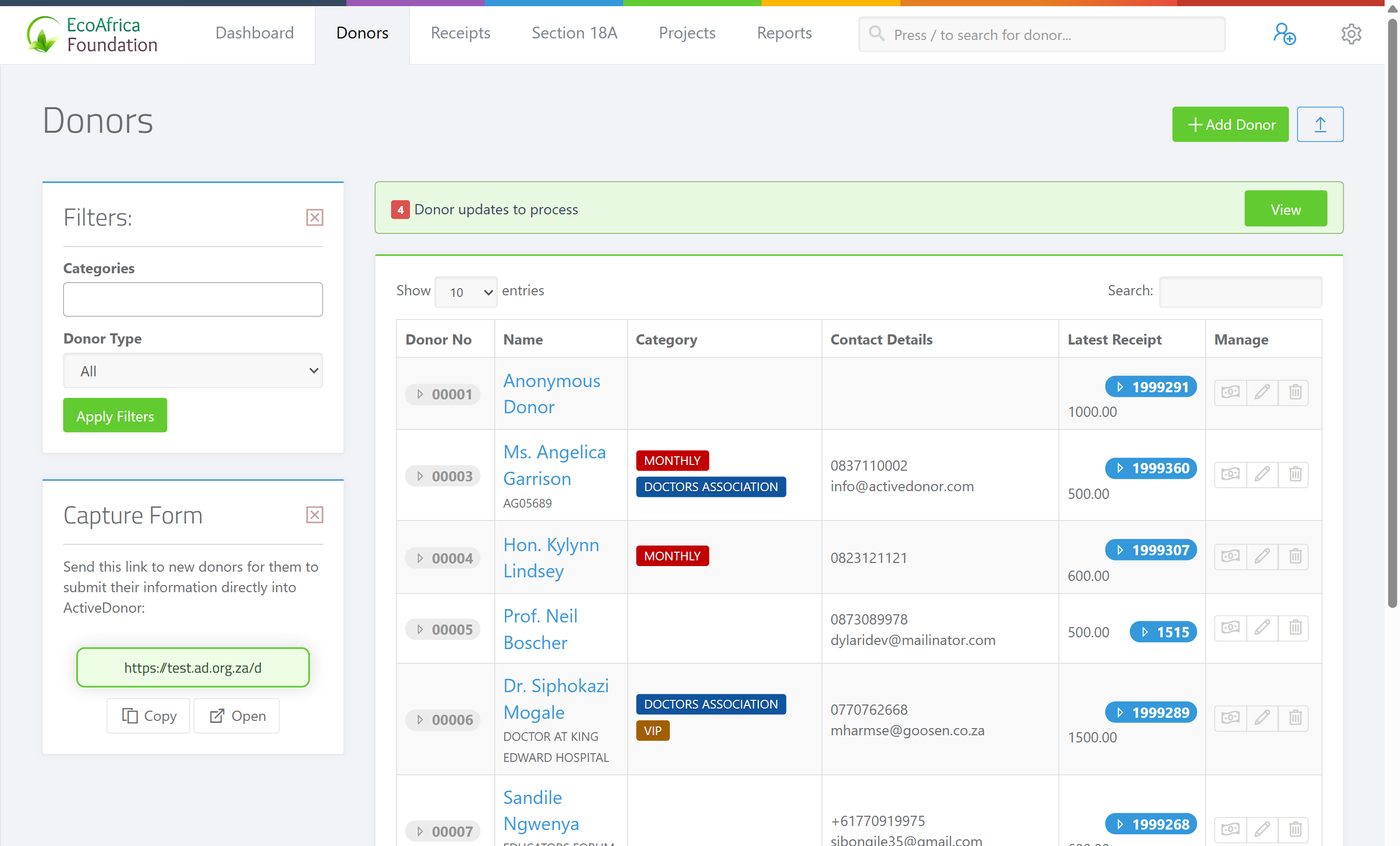Click the upload/export arrow button
The image size is (1400, 846).
(x=1320, y=124)
